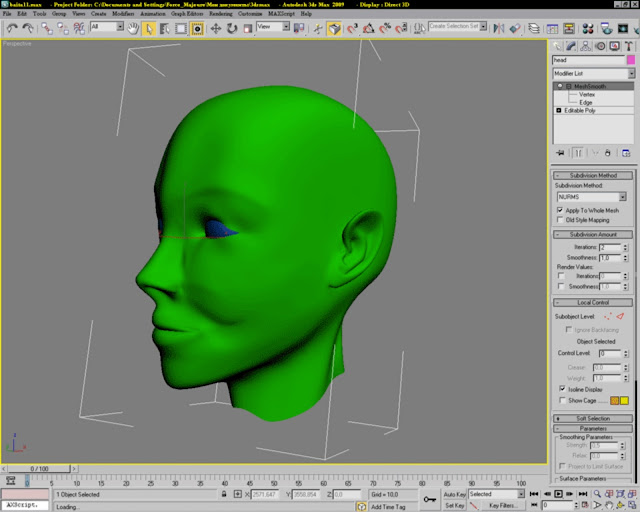
Task: Click the Play Animation button
Action: pyautogui.click(x=558, y=494)
